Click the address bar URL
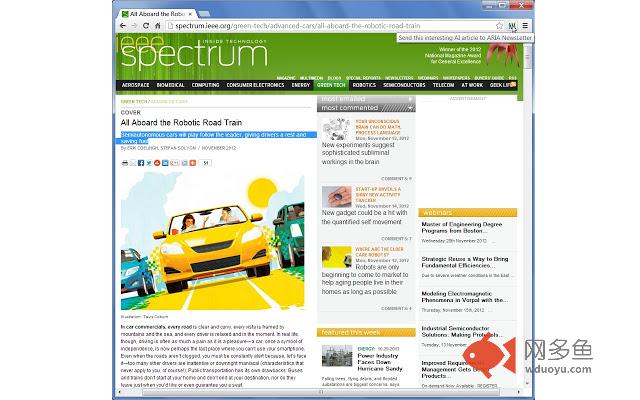The width and height of the screenshot is (640, 400). click(x=298, y=26)
